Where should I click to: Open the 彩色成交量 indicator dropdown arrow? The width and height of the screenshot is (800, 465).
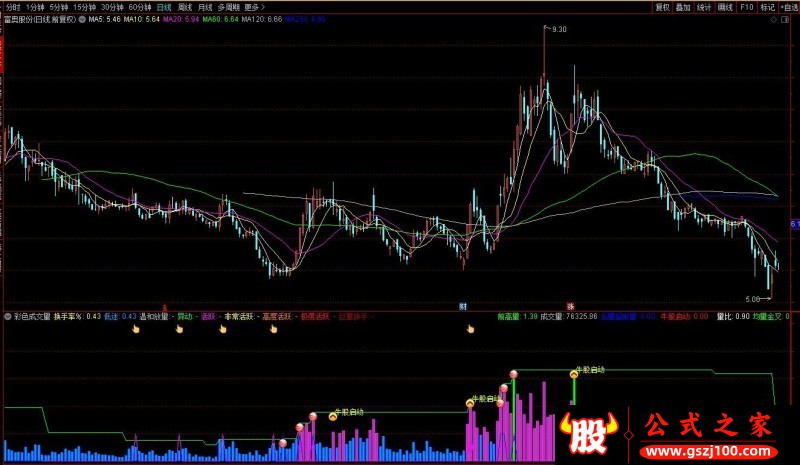8,316
